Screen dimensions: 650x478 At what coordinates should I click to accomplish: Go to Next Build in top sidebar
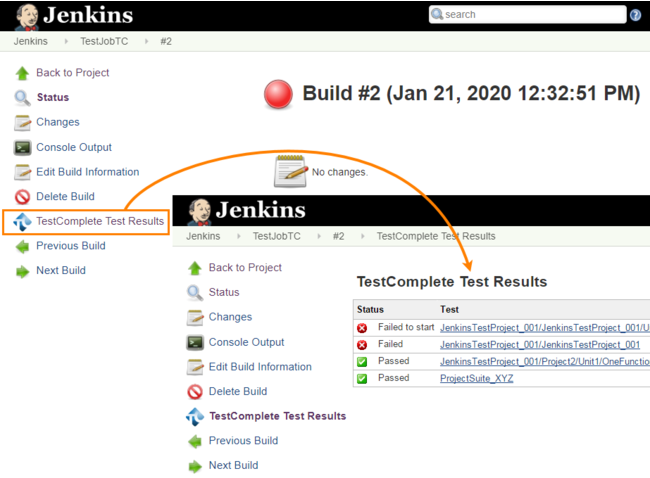point(61,270)
